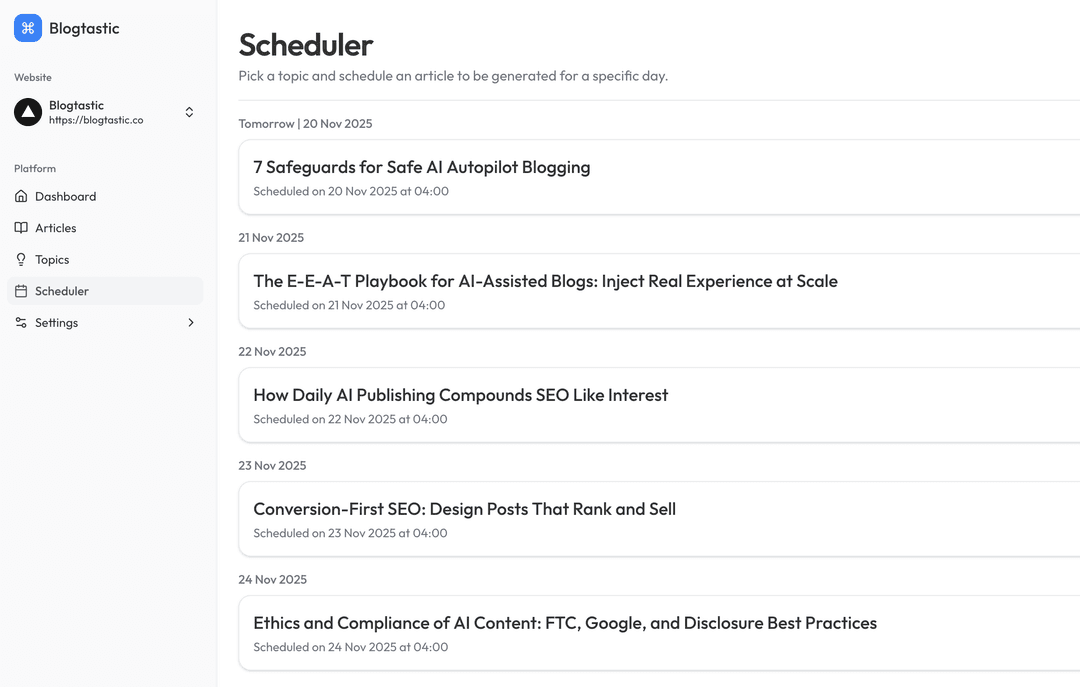Click the command symbol in the top-left logo
Image resolution: width=1080 pixels, height=687 pixels.
click(27, 28)
